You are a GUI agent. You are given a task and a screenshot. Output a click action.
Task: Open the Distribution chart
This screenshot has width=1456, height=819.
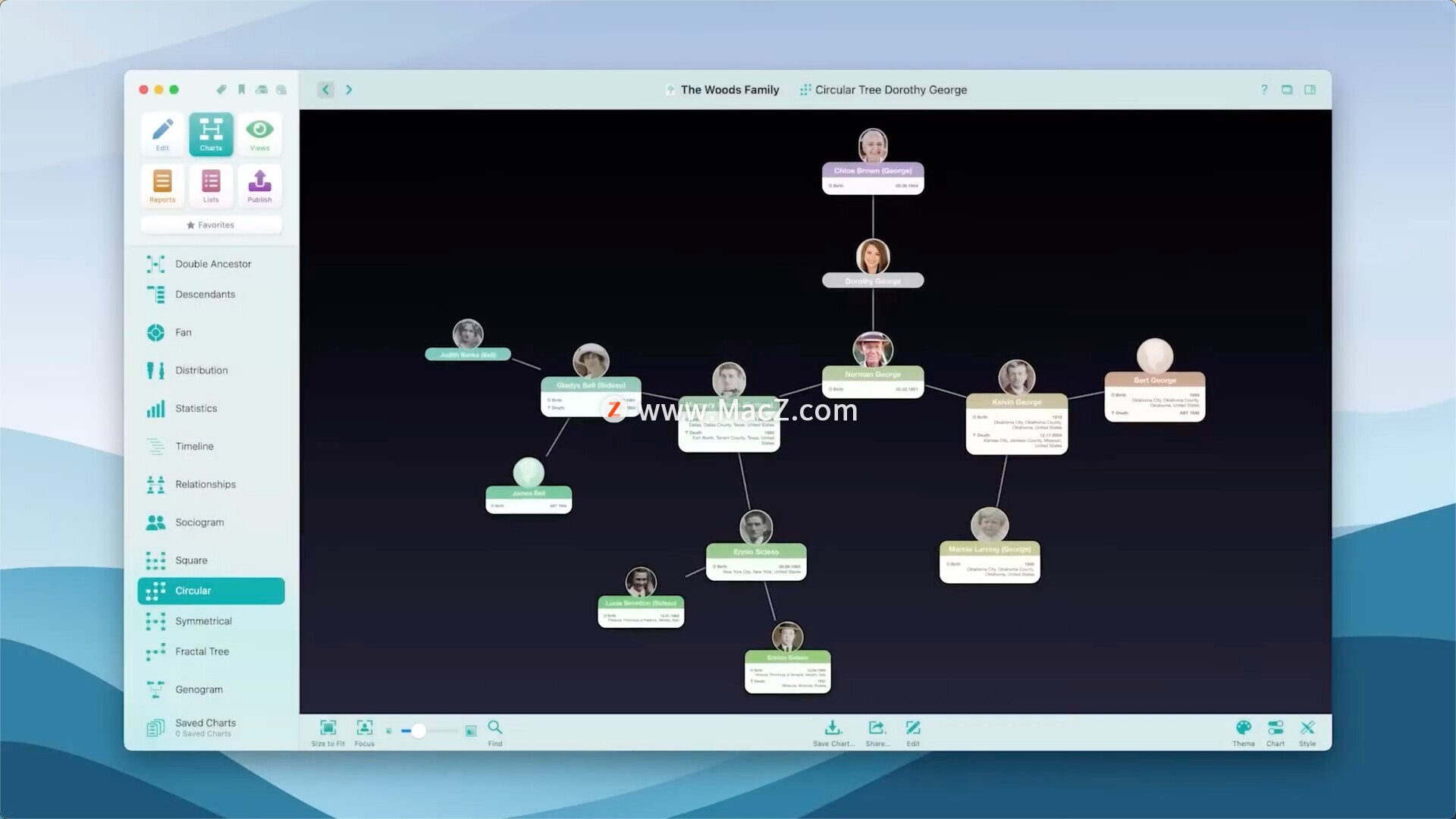(211, 370)
